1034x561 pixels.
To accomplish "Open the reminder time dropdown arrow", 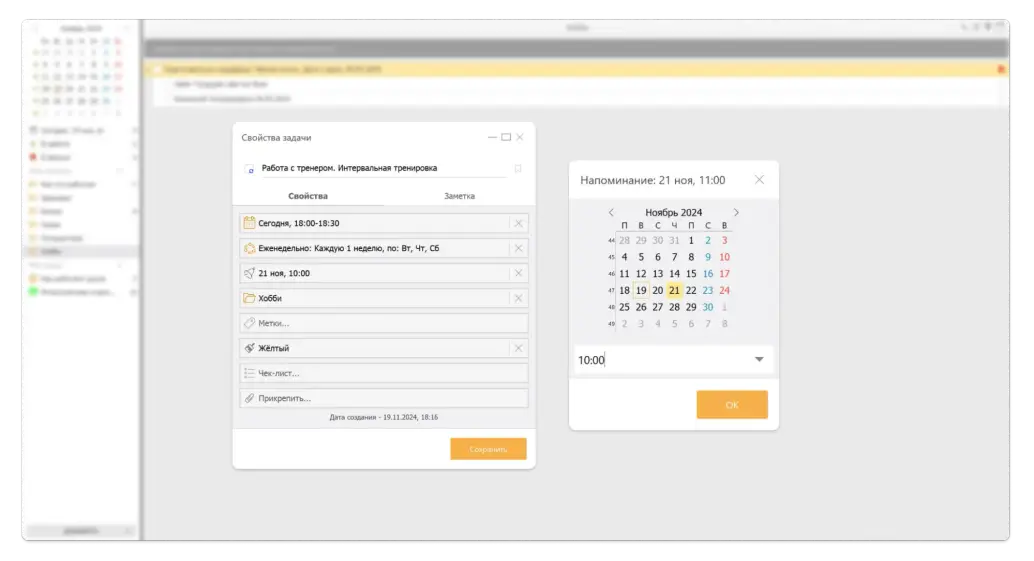I will pos(759,360).
